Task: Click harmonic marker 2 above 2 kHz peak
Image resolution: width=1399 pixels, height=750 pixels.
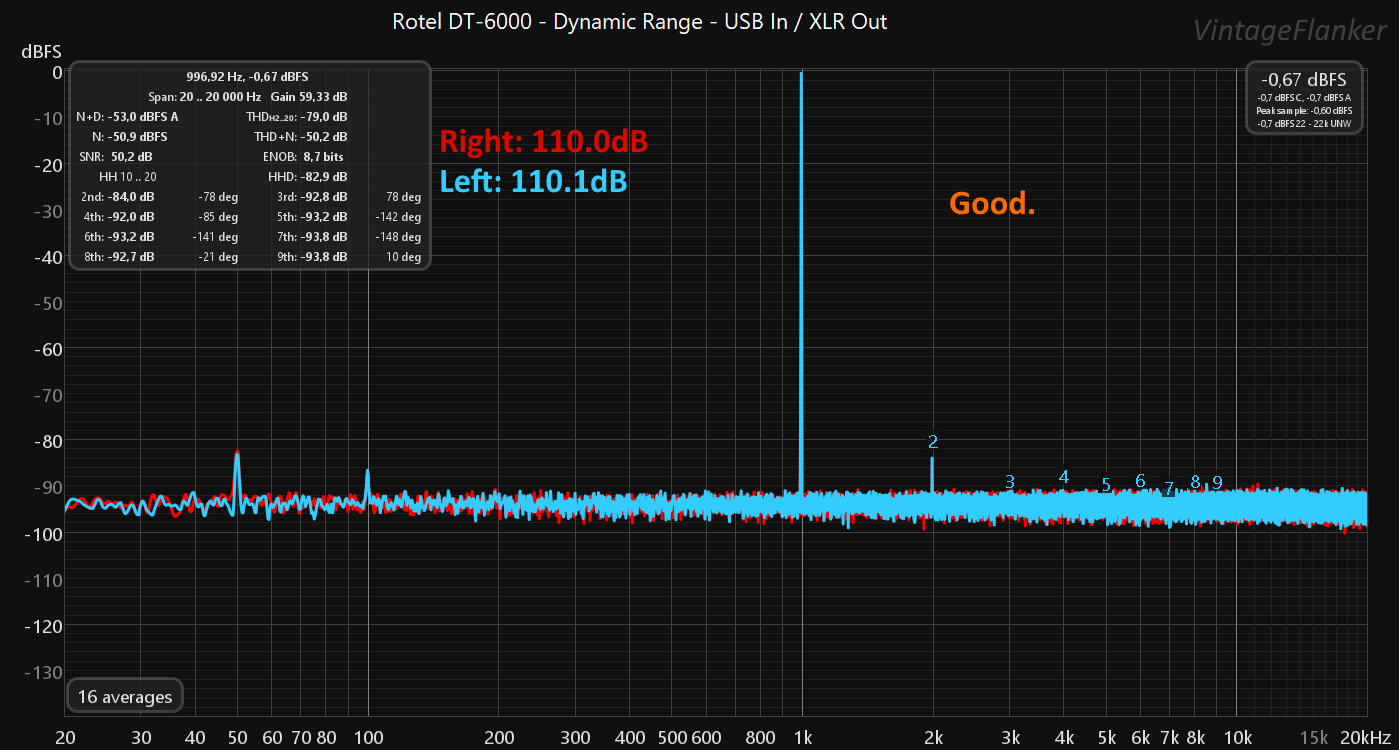Action: click(933, 441)
